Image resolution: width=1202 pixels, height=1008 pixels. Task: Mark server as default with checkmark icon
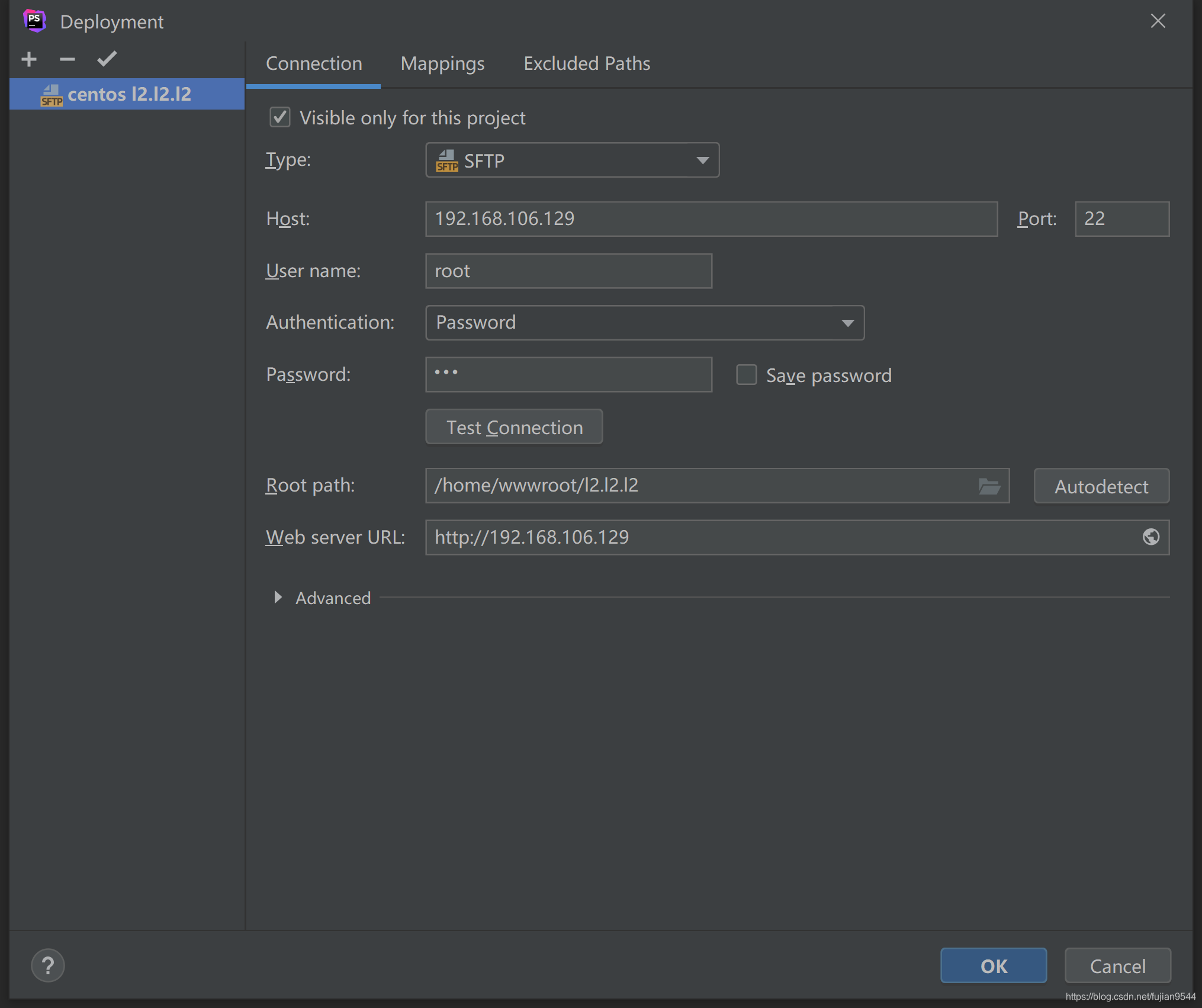106,59
